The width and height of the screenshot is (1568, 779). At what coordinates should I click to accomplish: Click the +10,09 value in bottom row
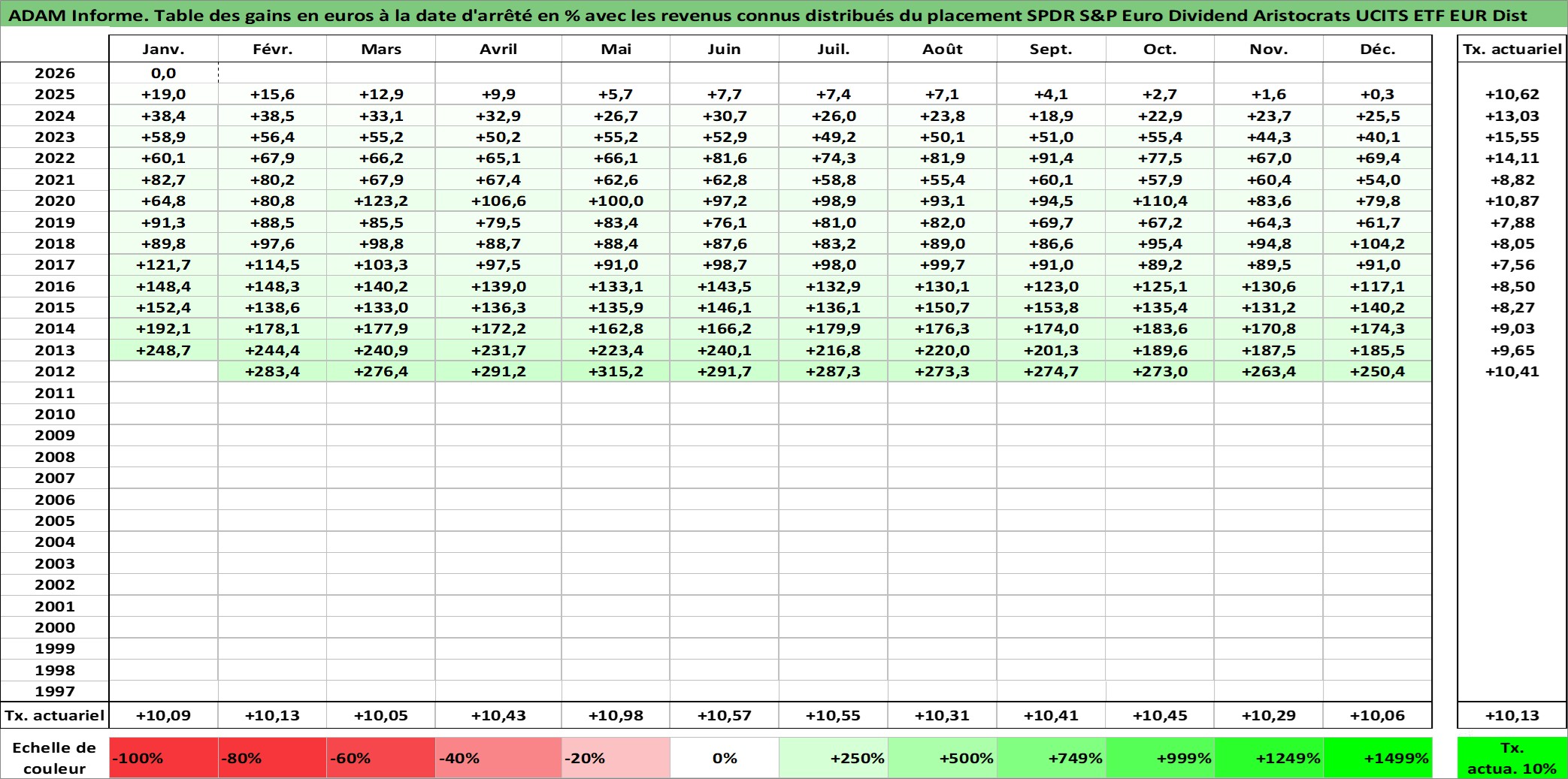coord(163,715)
